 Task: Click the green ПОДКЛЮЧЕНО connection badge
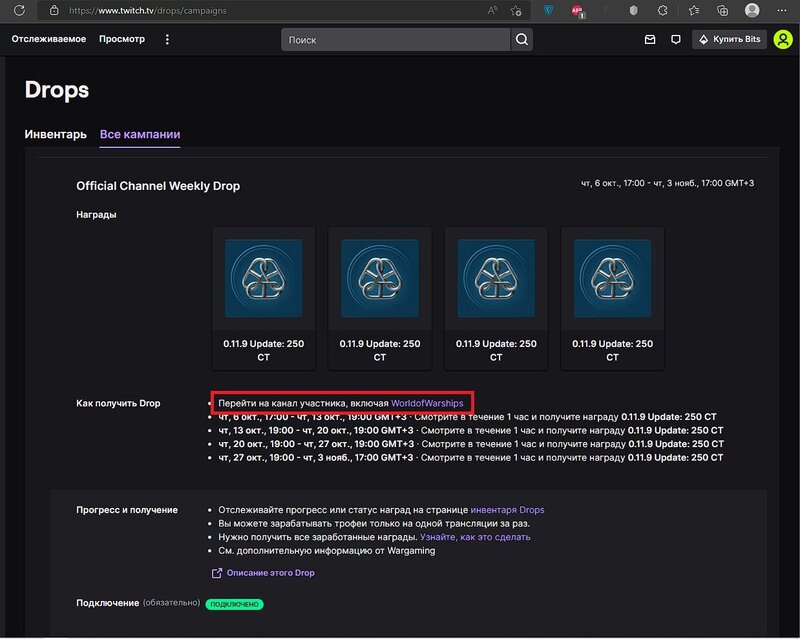pos(235,604)
